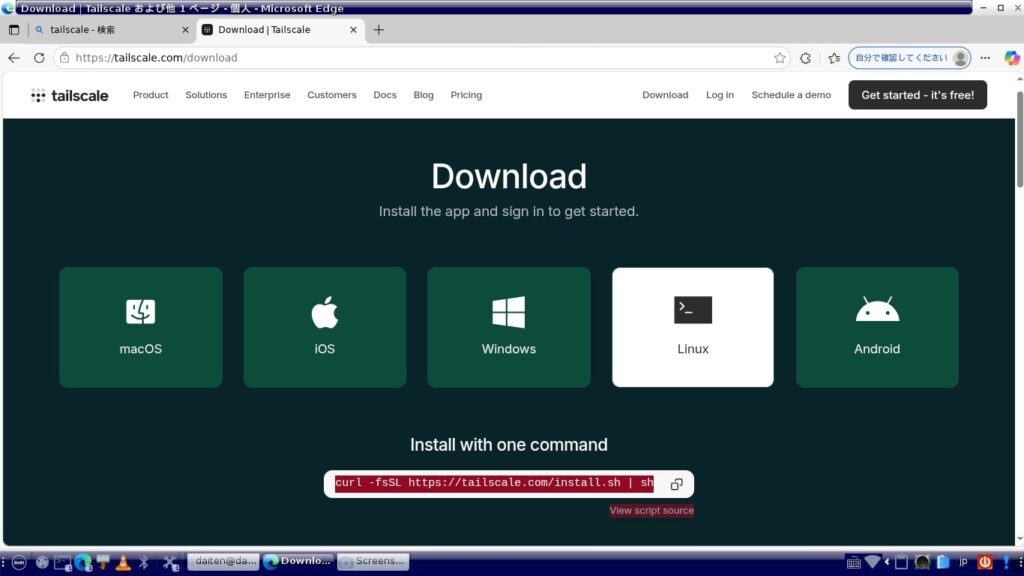
Task: Go to the Pricing page
Action: 466,95
